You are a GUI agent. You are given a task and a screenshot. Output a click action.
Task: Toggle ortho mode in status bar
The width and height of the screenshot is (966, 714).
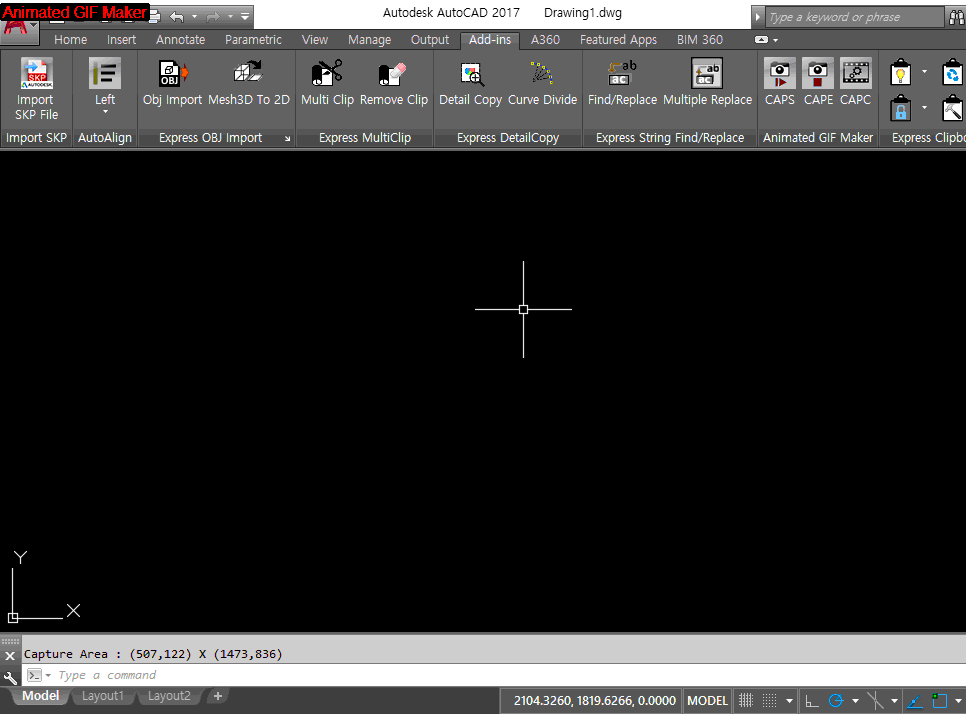(x=812, y=701)
